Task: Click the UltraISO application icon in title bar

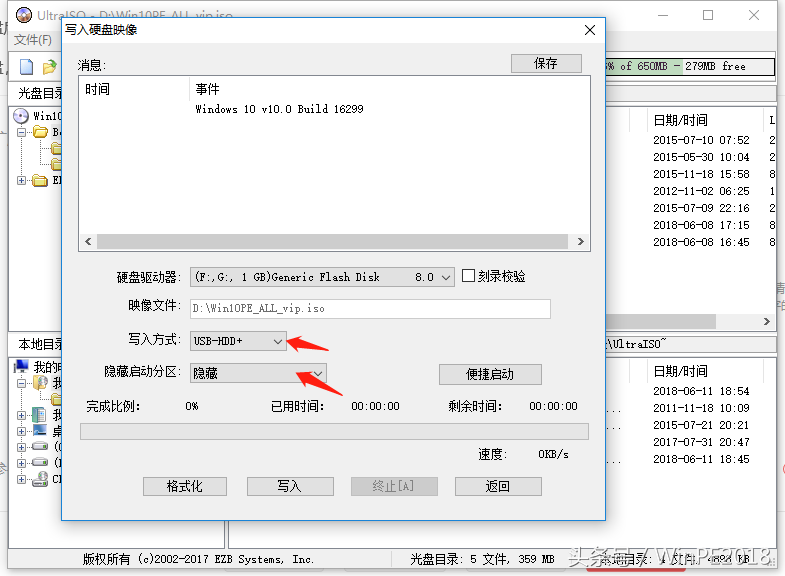Action: click(x=24, y=15)
